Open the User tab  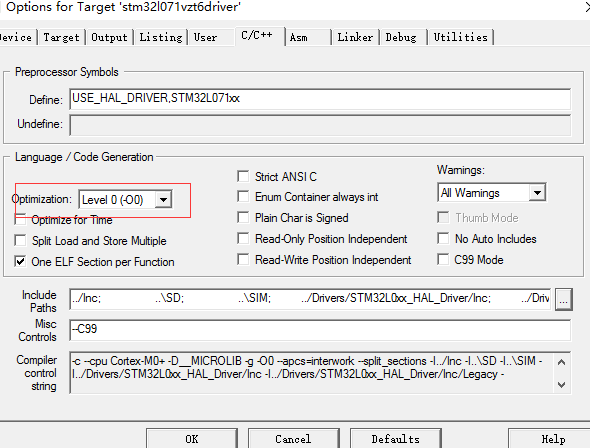211,37
